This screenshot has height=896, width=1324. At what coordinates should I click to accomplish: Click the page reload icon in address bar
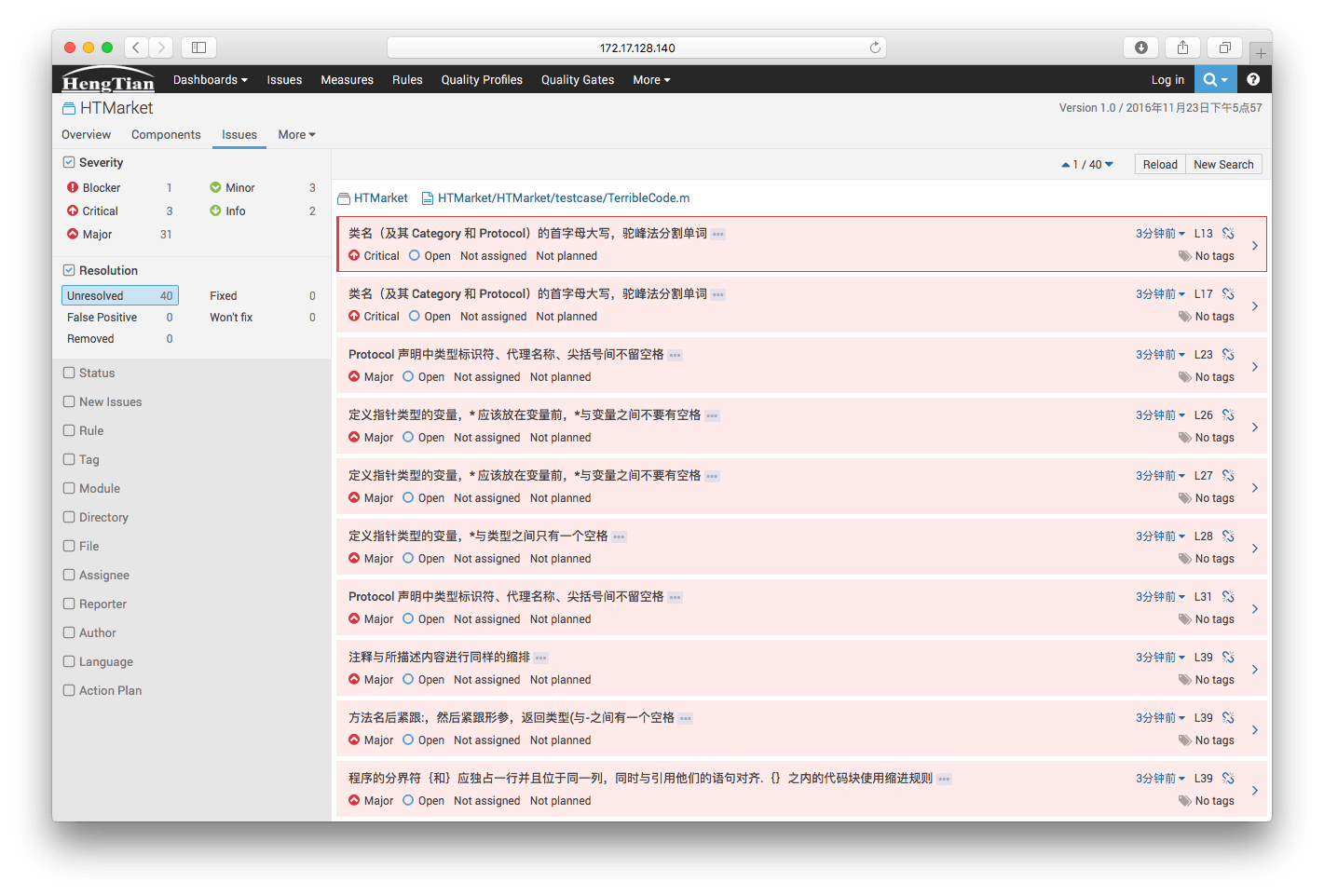click(x=875, y=48)
